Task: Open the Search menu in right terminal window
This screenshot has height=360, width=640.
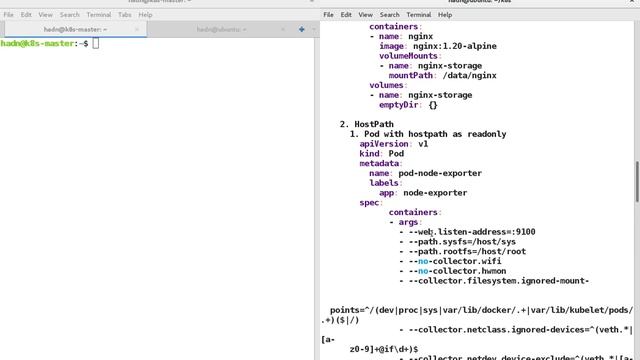Action: pos(390,15)
